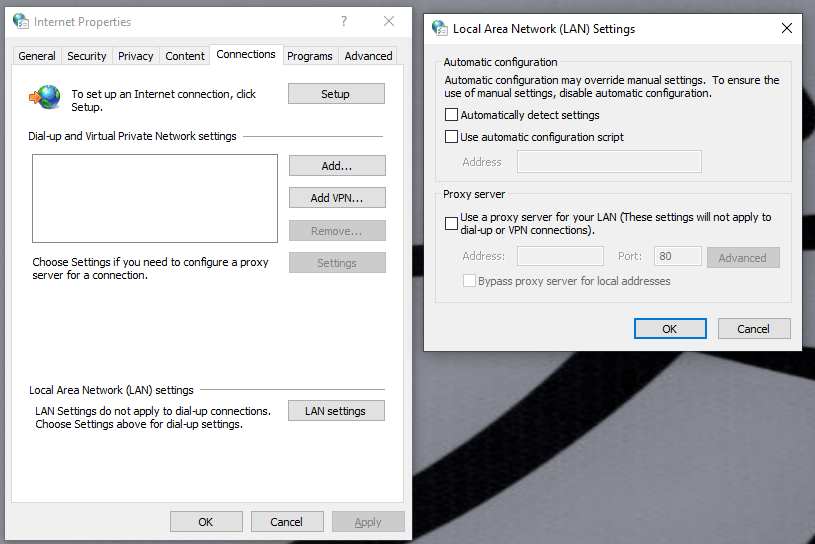Click the globe with arrow setup icon
The height and width of the screenshot is (544, 815).
point(45,97)
